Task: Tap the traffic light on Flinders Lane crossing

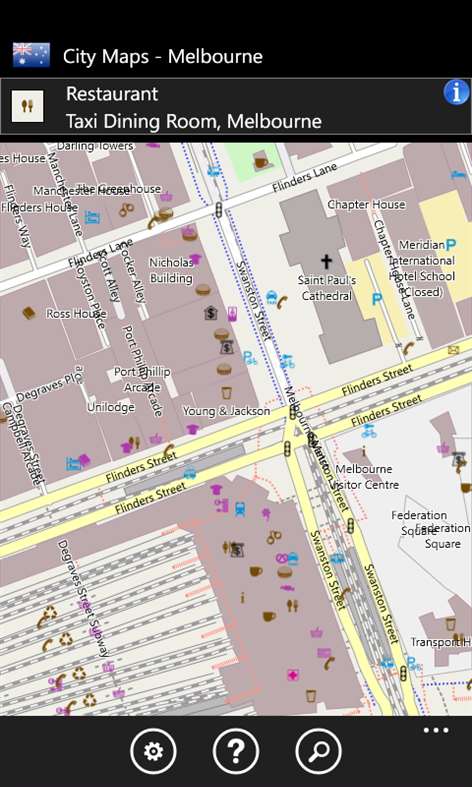Action: [219, 210]
